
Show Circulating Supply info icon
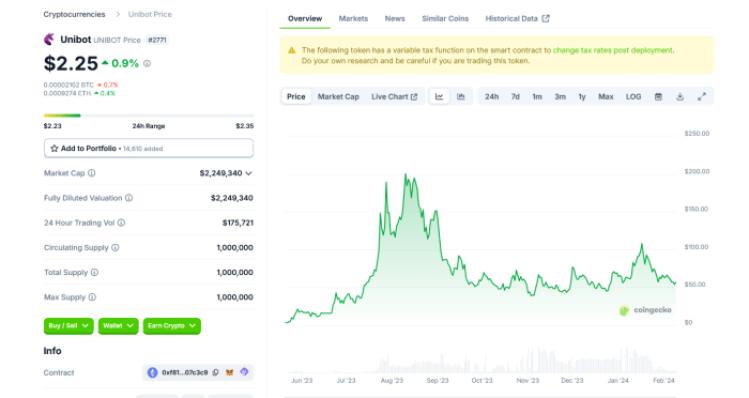[x=116, y=247]
